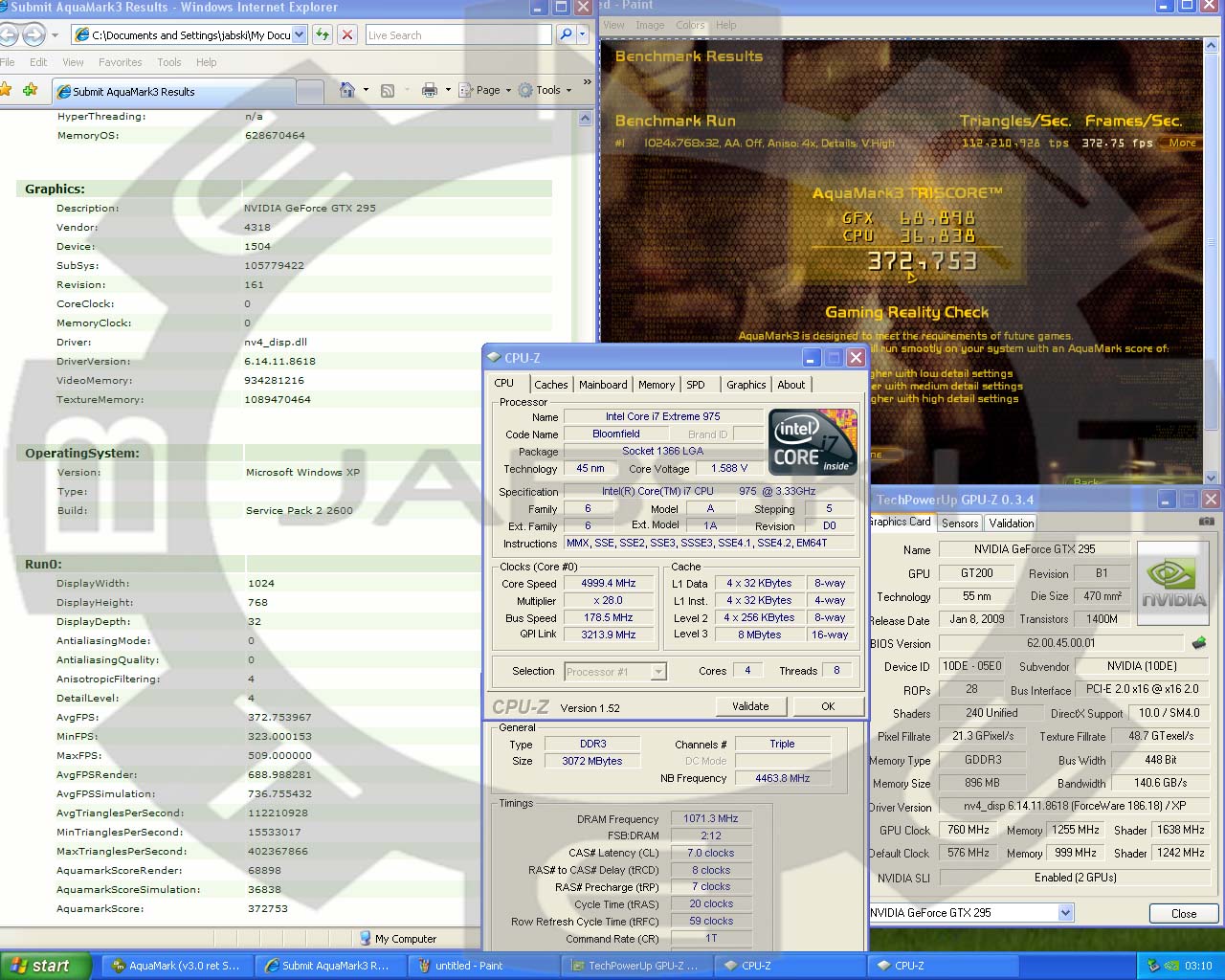Open the Help menu in Internet Explorer

click(x=206, y=62)
